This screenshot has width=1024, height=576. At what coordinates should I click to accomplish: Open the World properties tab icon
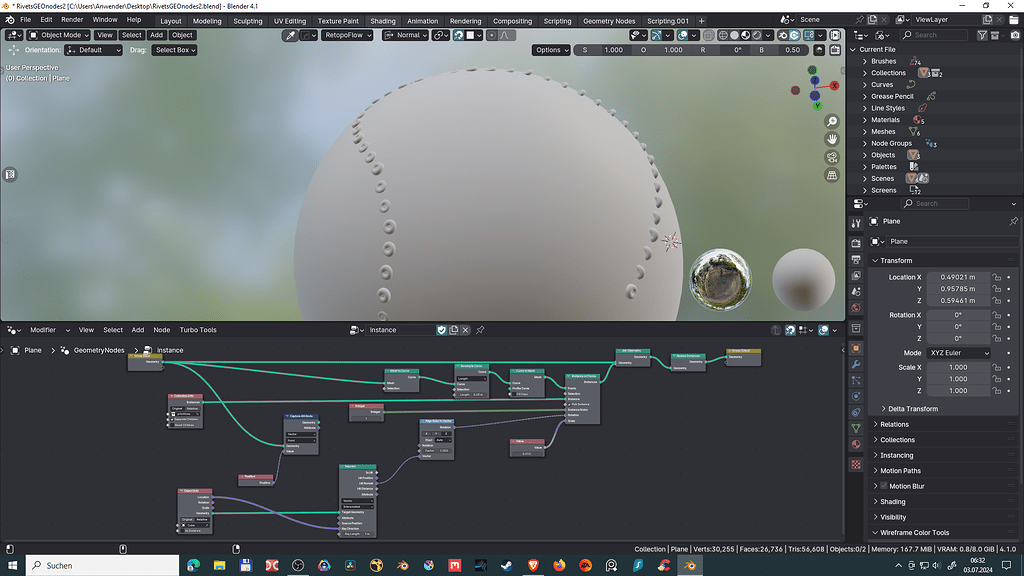856,308
